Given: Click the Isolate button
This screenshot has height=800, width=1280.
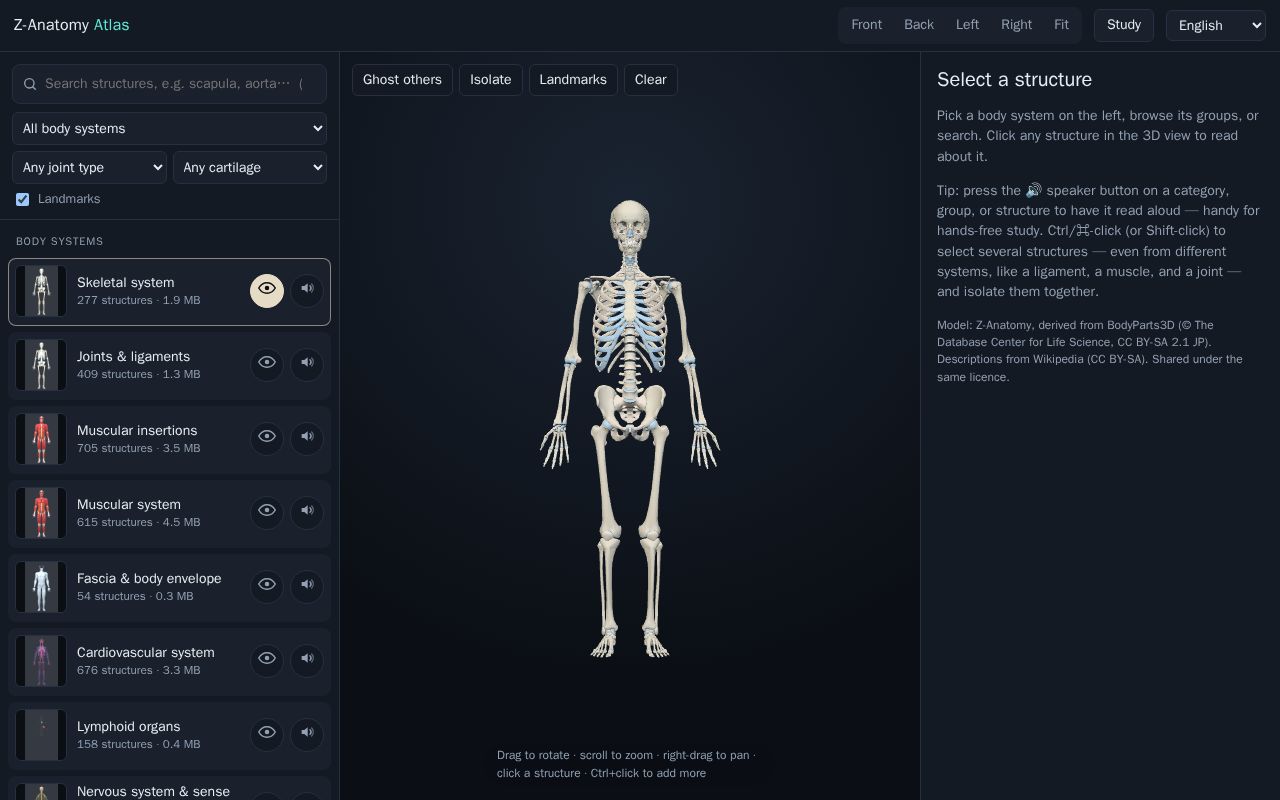Looking at the screenshot, I should pyautogui.click(x=491, y=80).
